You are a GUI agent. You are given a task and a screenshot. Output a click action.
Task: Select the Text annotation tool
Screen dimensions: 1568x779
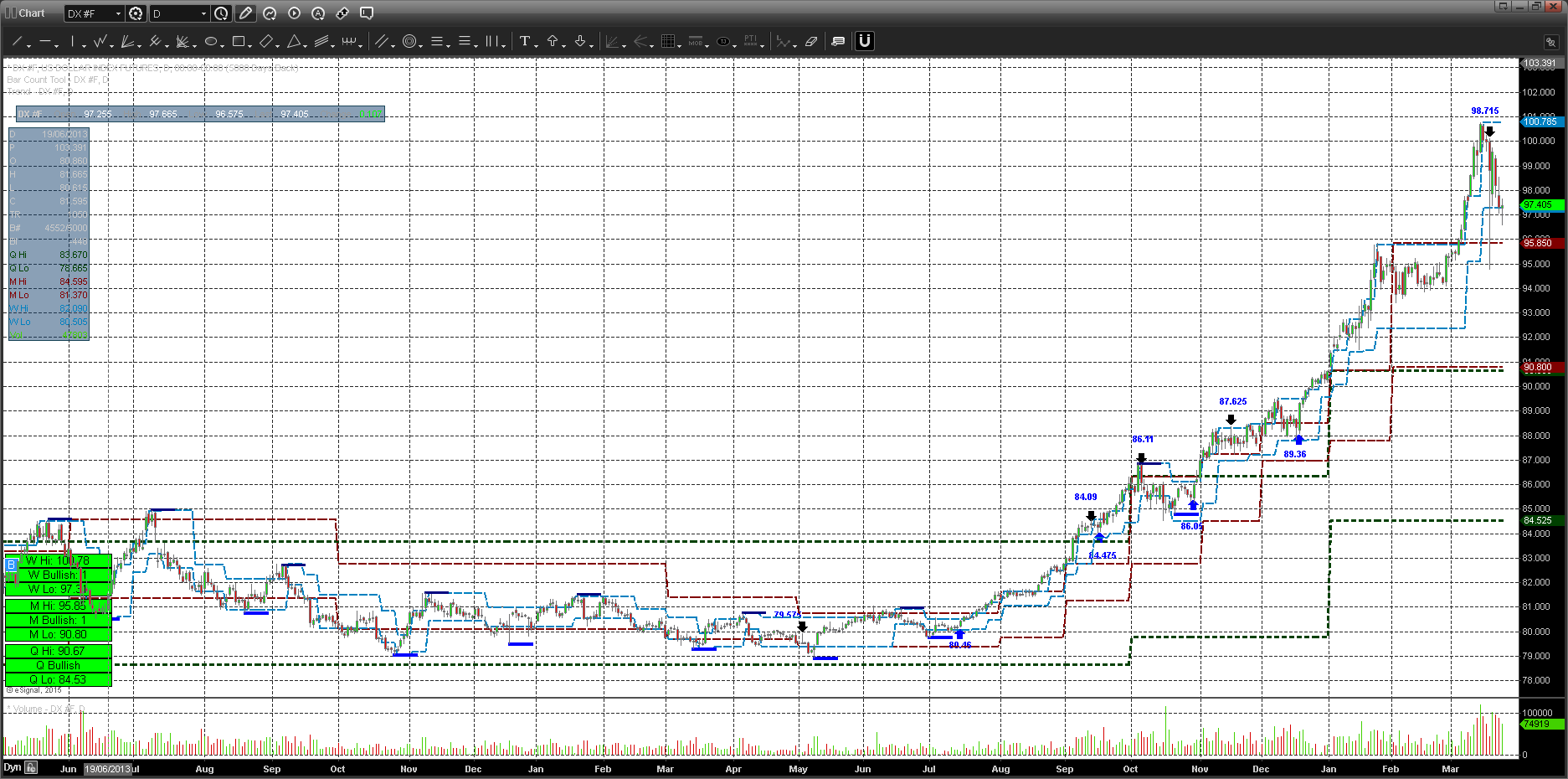click(524, 41)
